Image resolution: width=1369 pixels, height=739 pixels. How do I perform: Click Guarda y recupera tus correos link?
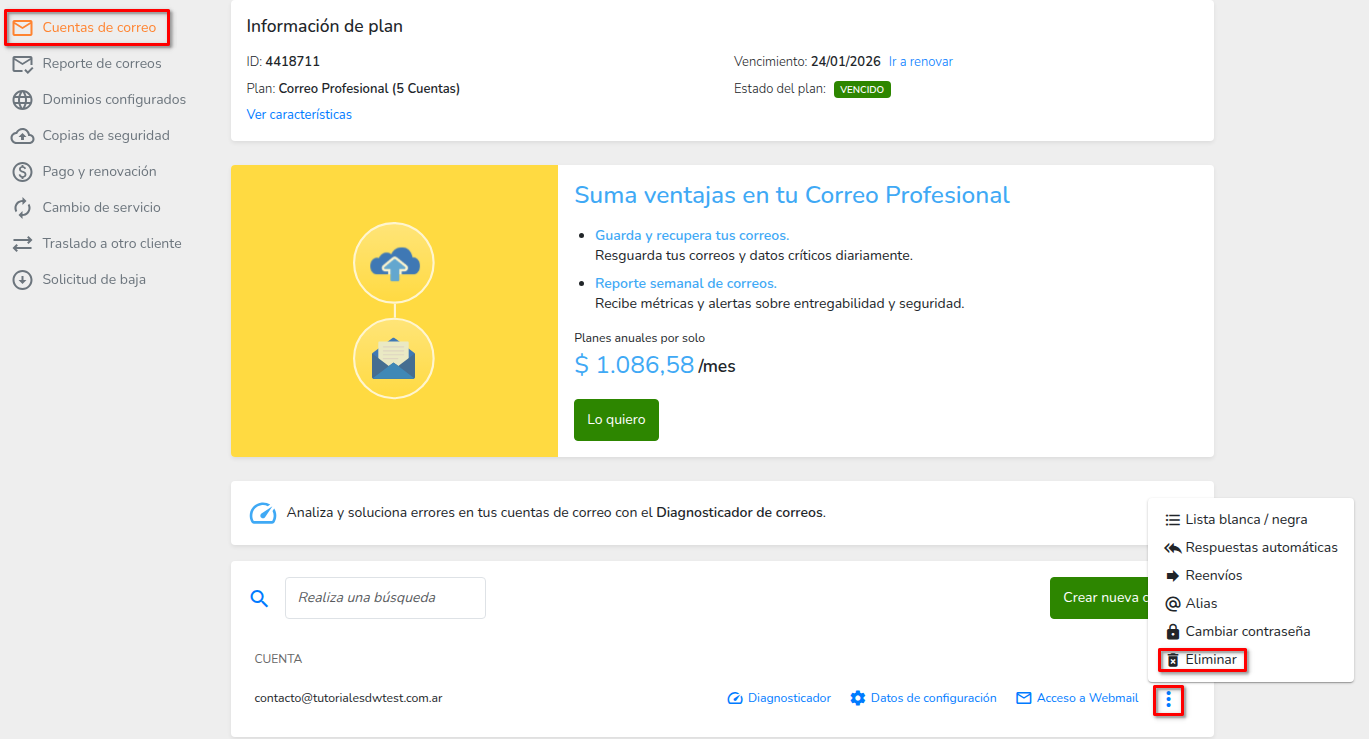(692, 236)
